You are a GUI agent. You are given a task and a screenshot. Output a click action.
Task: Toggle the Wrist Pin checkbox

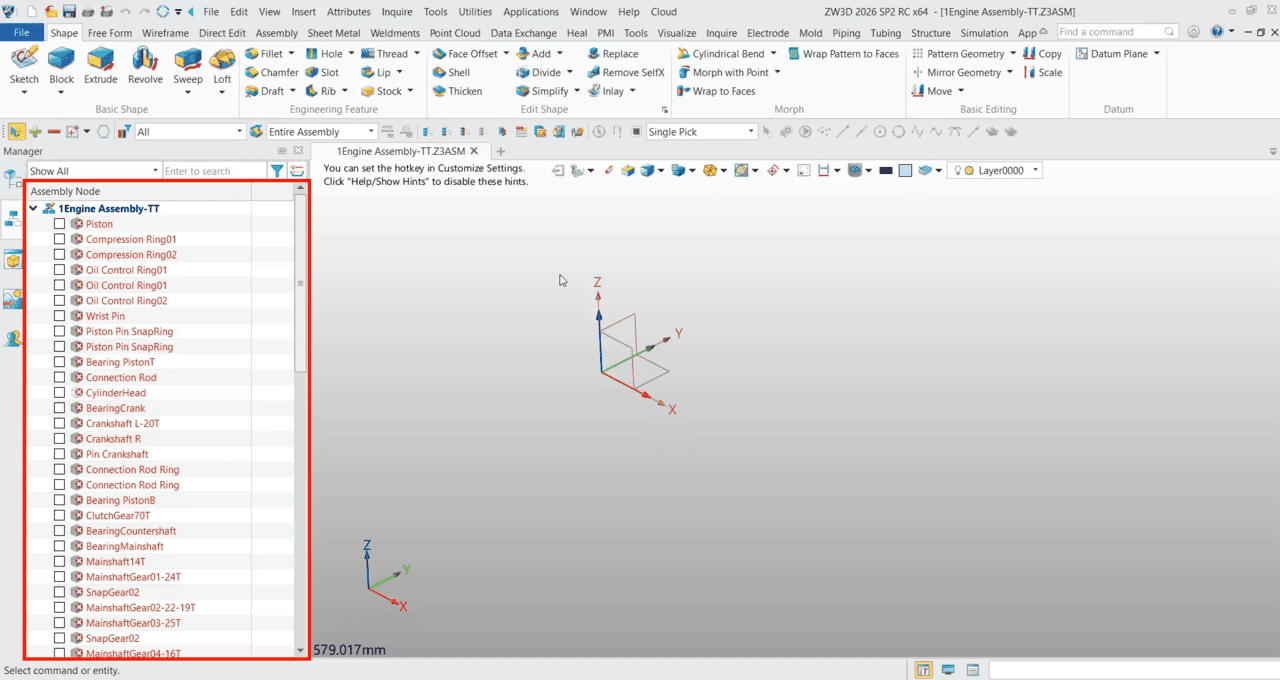point(59,316)
